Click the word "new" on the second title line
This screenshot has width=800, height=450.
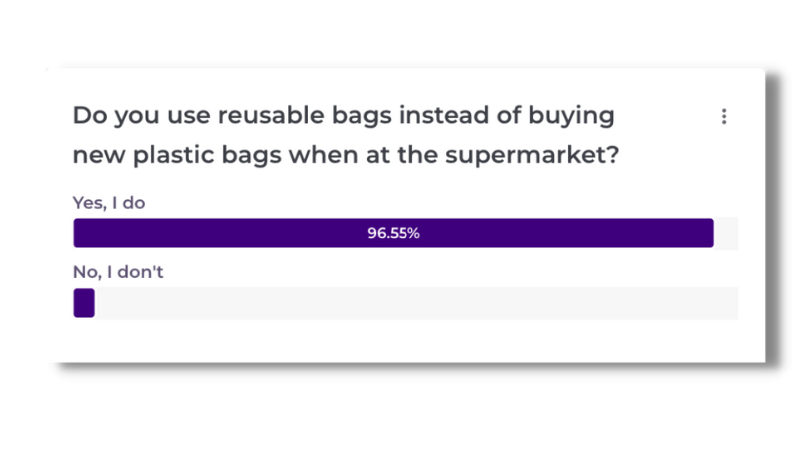(99, 156)
